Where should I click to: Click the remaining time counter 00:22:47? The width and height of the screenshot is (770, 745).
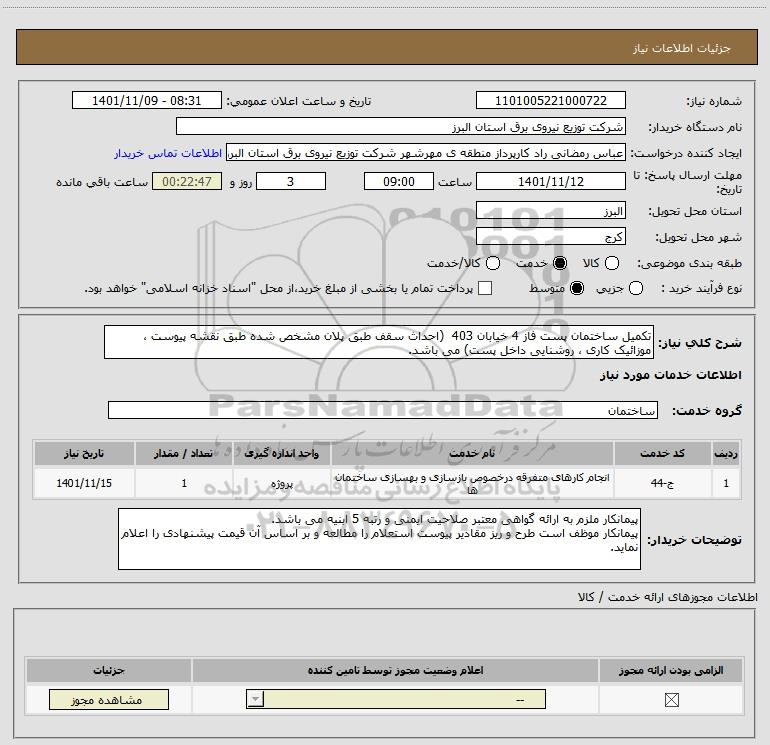(x=187, y=181)
